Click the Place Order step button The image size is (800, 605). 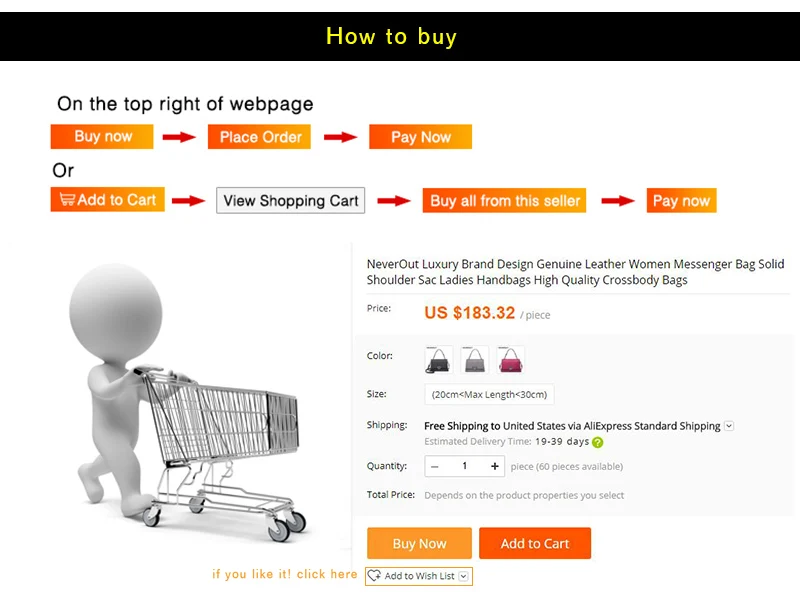click(x=259, y=137)
